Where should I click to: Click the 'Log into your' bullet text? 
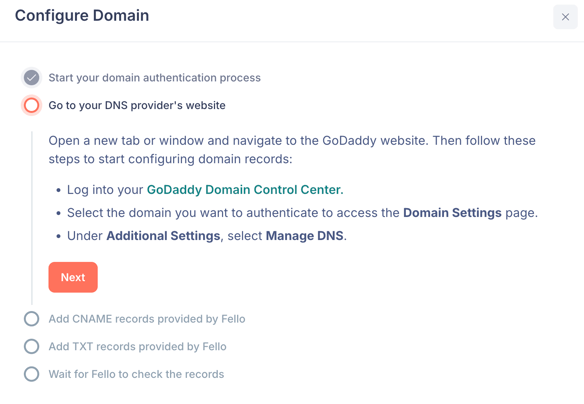(105, 190)
